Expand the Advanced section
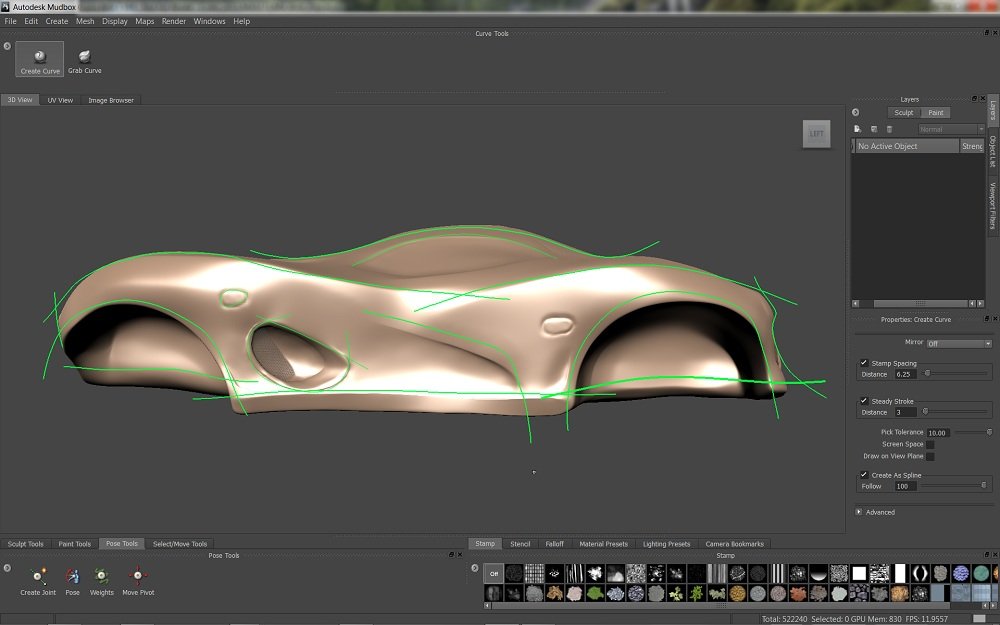This screenshot has width=1000, height=625. coord(858,511)
